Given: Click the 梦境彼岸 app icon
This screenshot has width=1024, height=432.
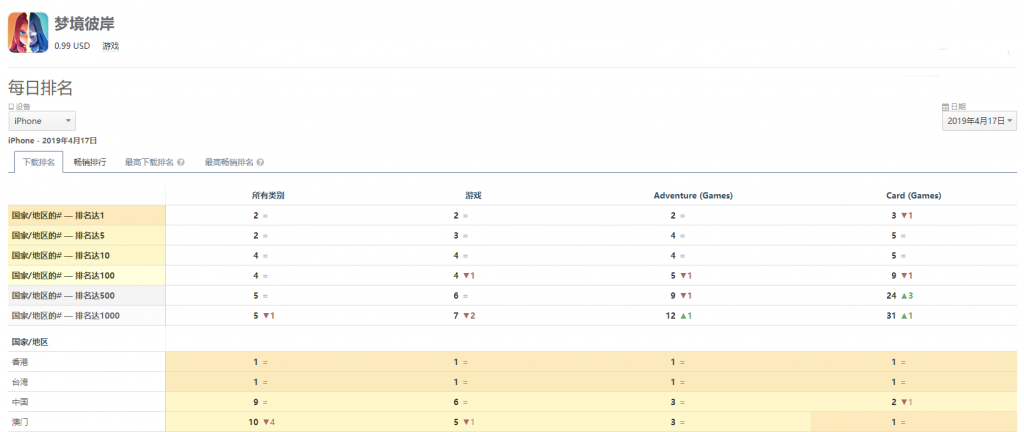Looking at the screenshot, I should point(28,33).
